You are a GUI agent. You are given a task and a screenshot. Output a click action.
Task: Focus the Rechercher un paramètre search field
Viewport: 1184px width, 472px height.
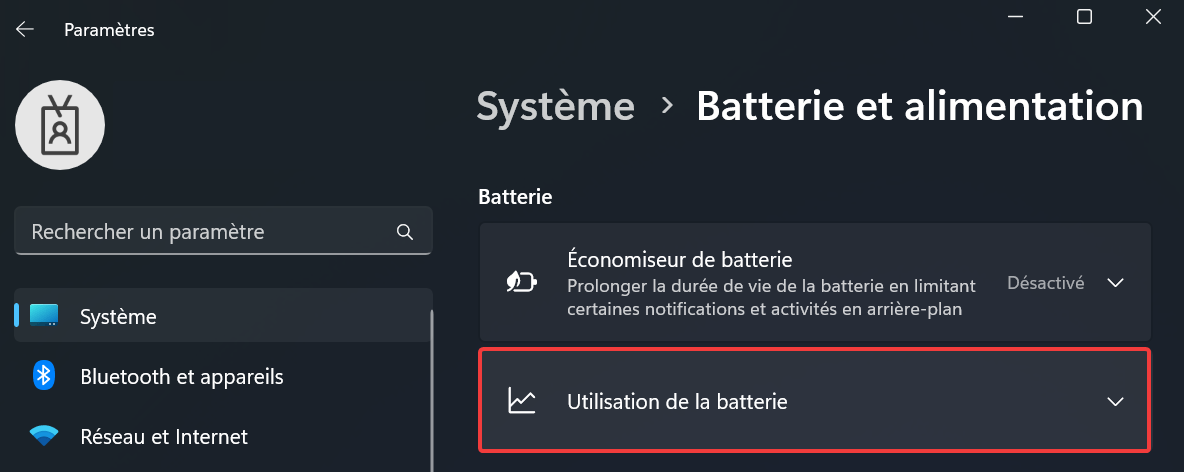[x=224, y=231]
